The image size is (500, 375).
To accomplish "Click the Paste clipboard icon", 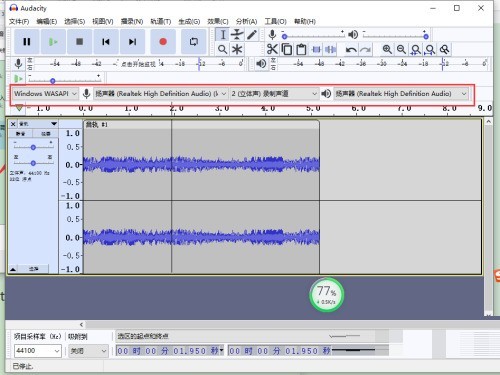I will 301,49.
